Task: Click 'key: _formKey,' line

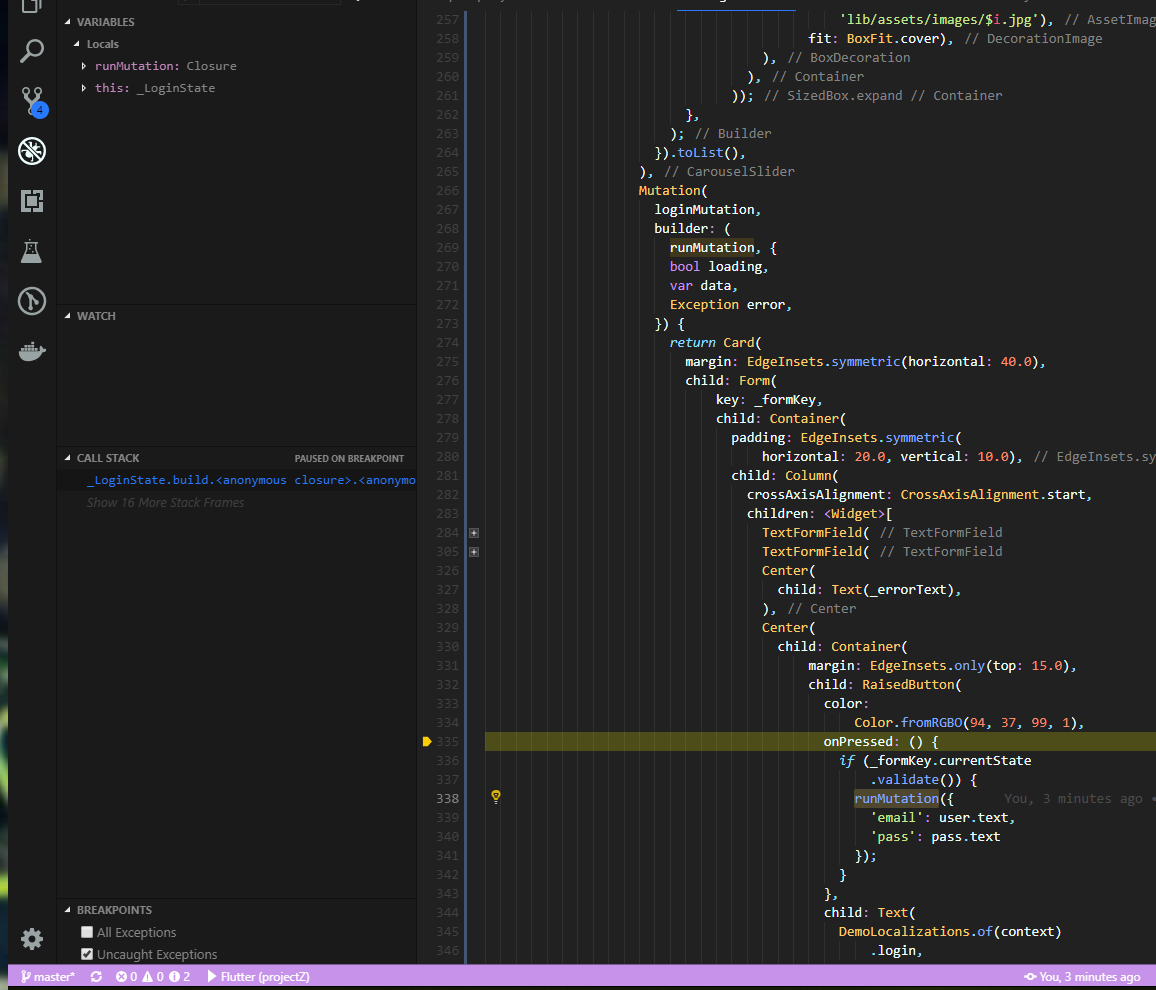Action: pos(768,400)
